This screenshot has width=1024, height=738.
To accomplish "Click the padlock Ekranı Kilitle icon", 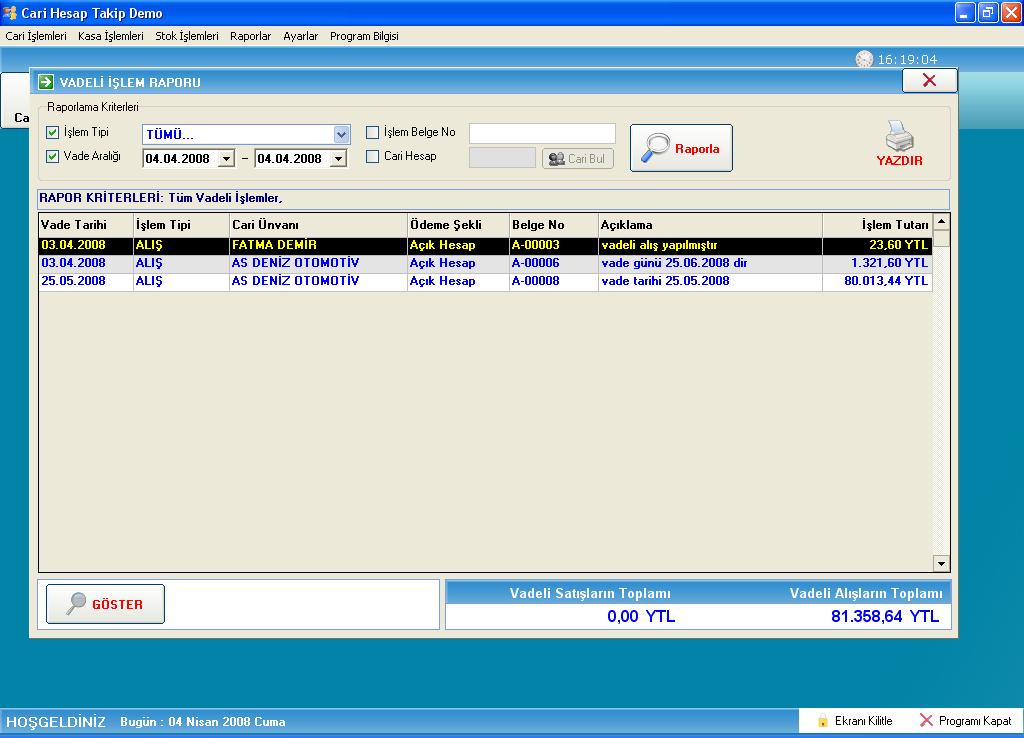I will pos(823,721).
